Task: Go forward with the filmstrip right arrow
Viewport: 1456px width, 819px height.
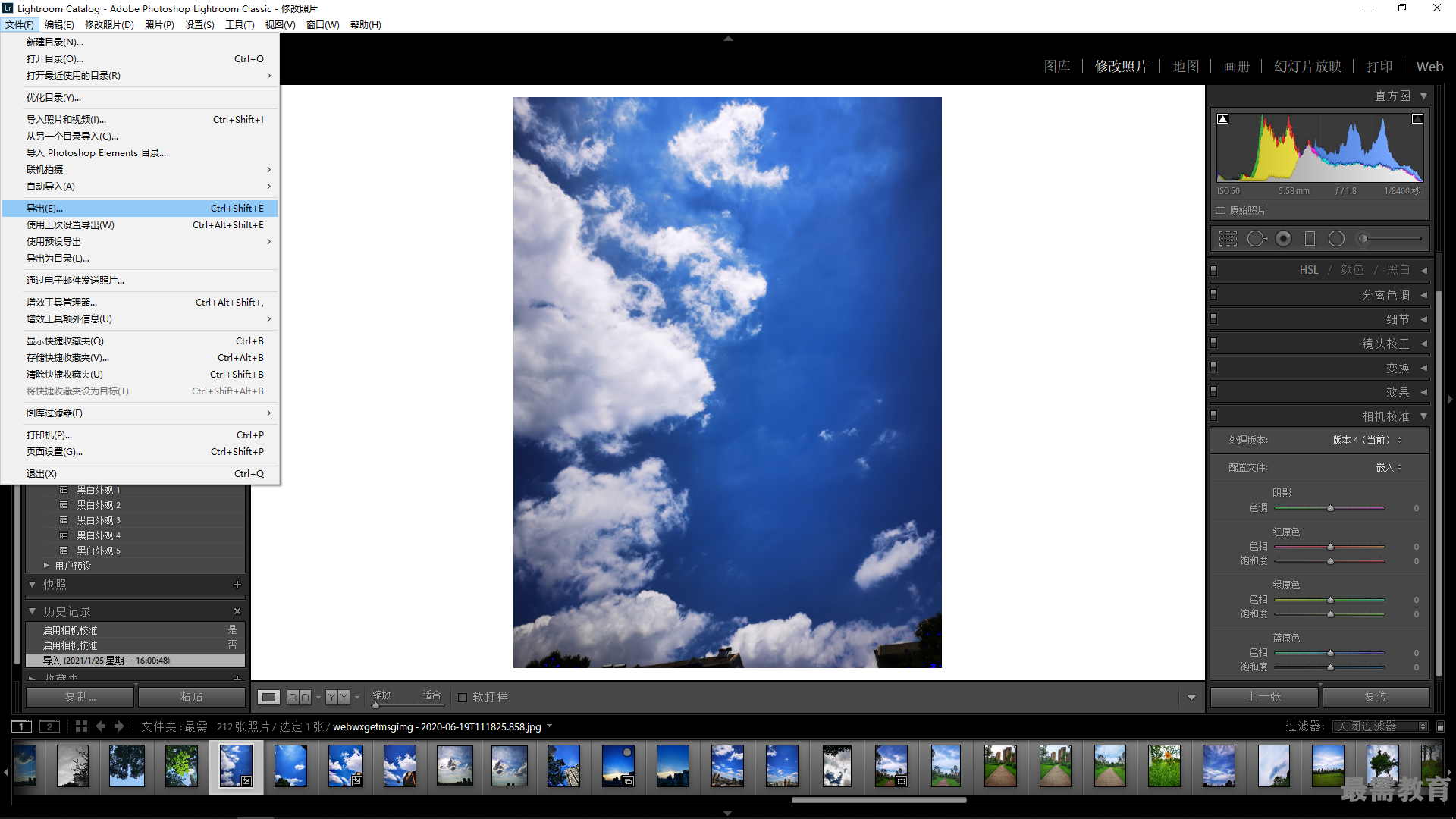Action: (119, 726)
